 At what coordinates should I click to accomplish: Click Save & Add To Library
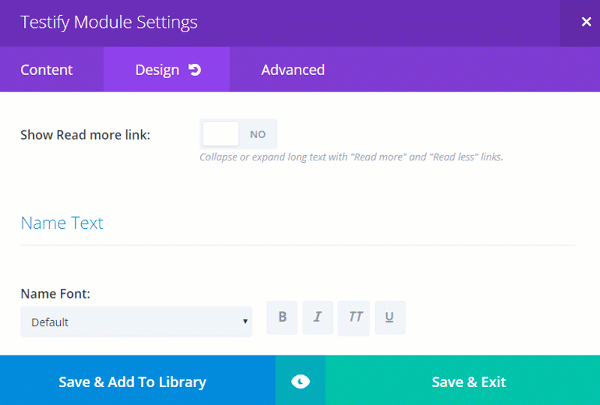point(132,381)
